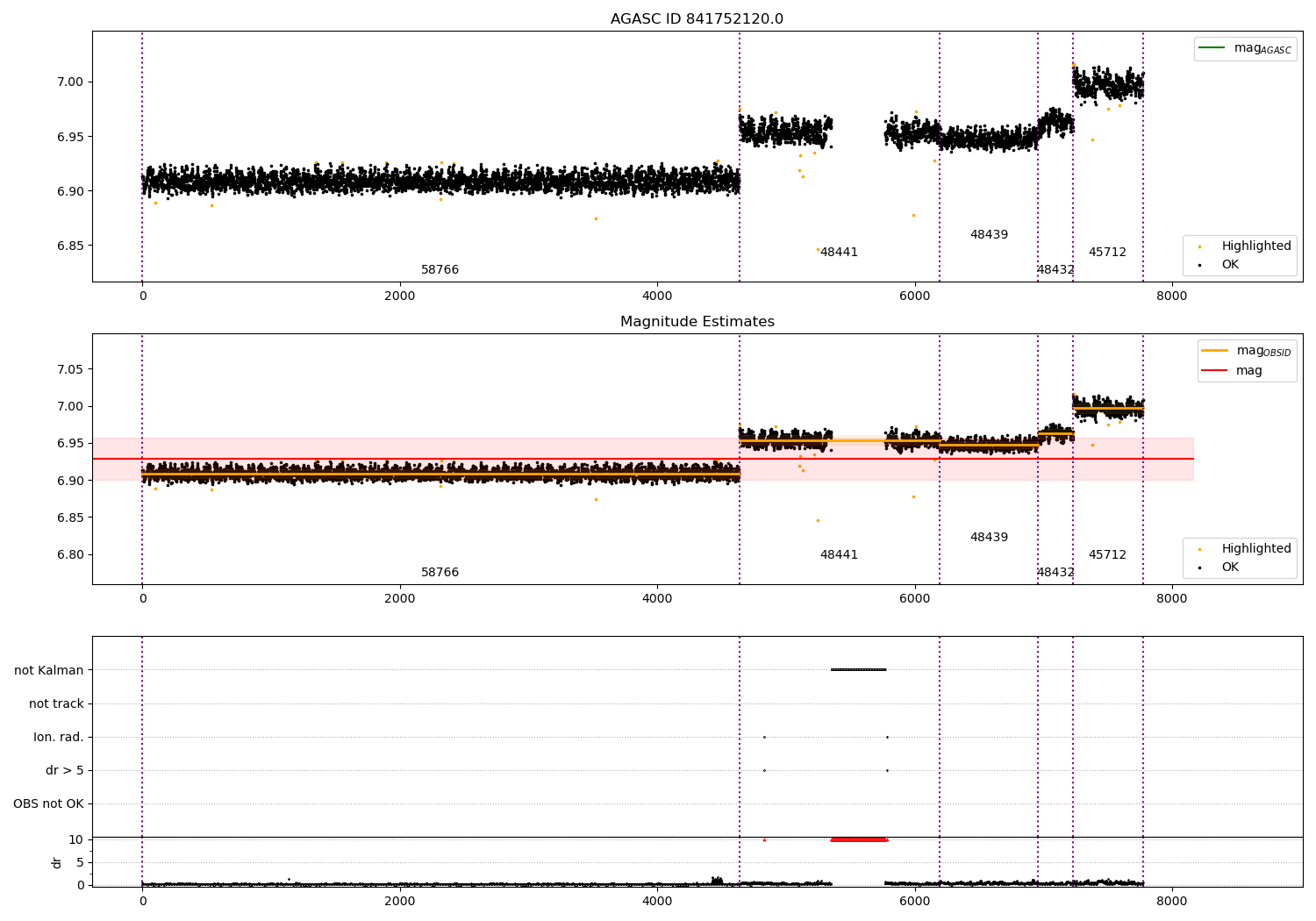Click OBSID label 48441 in AGASC ID plot

[839, 253]
